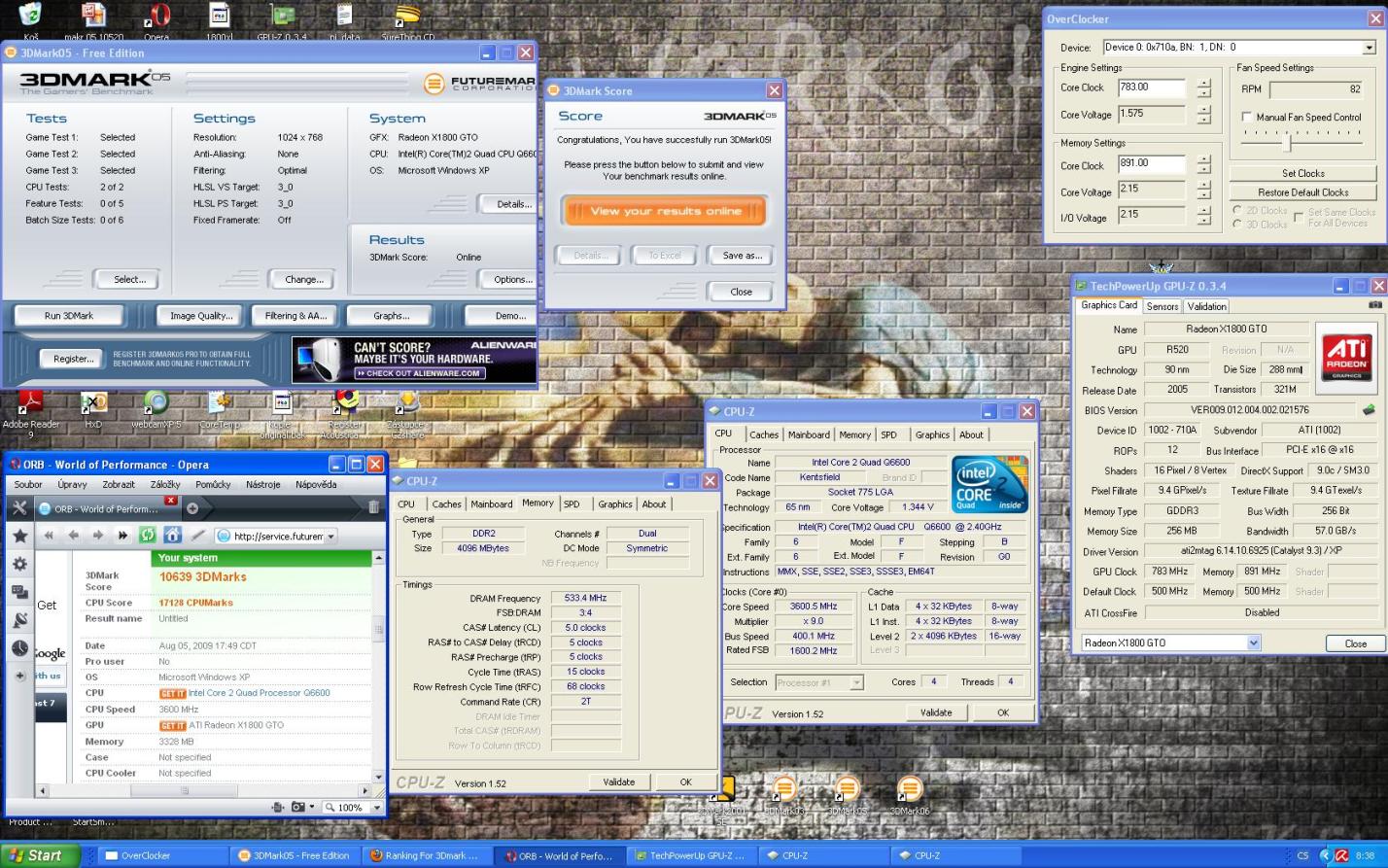Screen dimensions: 1388x868
Task: Click the Opera rewind icon
Action: [x=49, y=535]
